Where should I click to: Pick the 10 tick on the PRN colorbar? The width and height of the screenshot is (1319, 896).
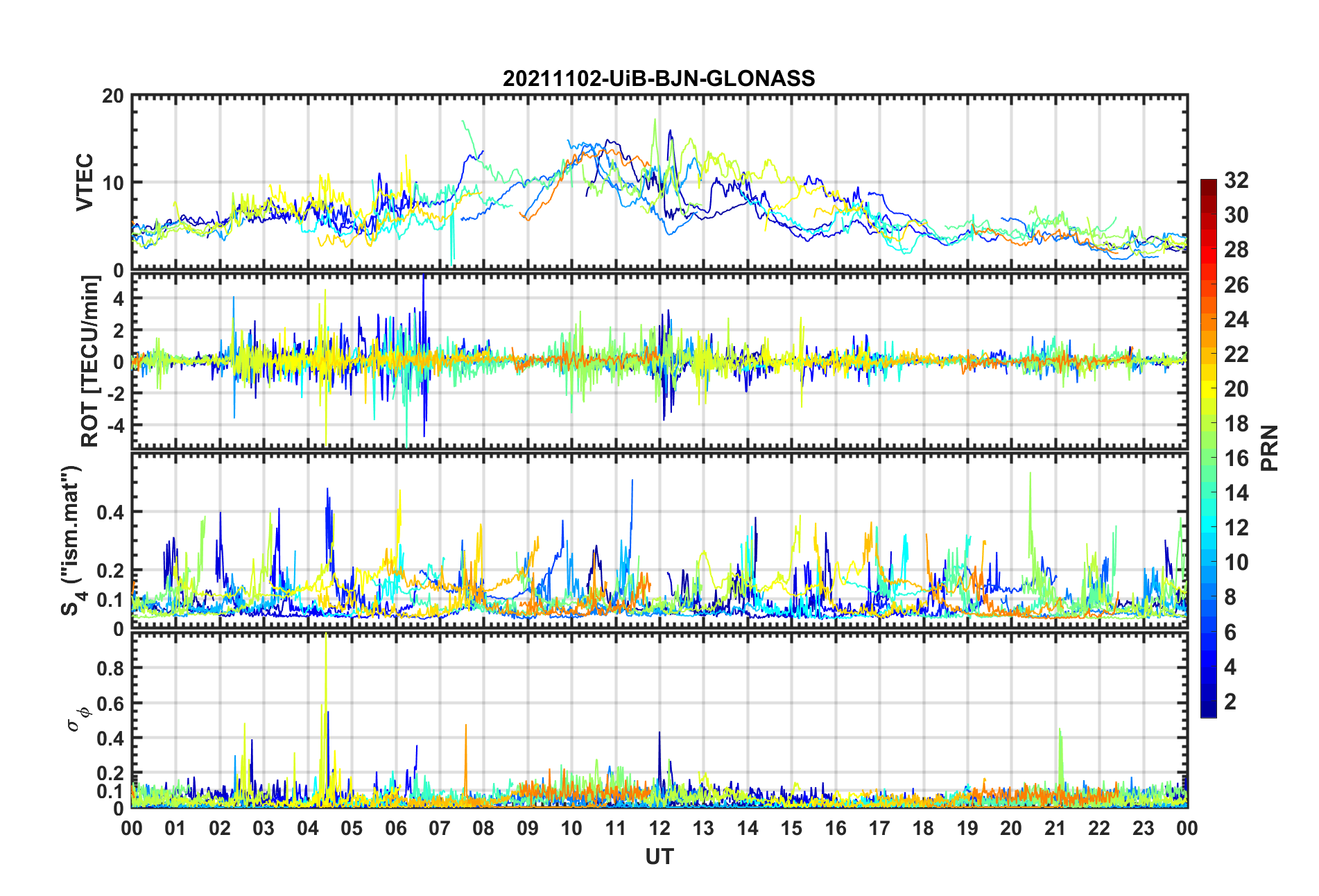coord(1236,562)
